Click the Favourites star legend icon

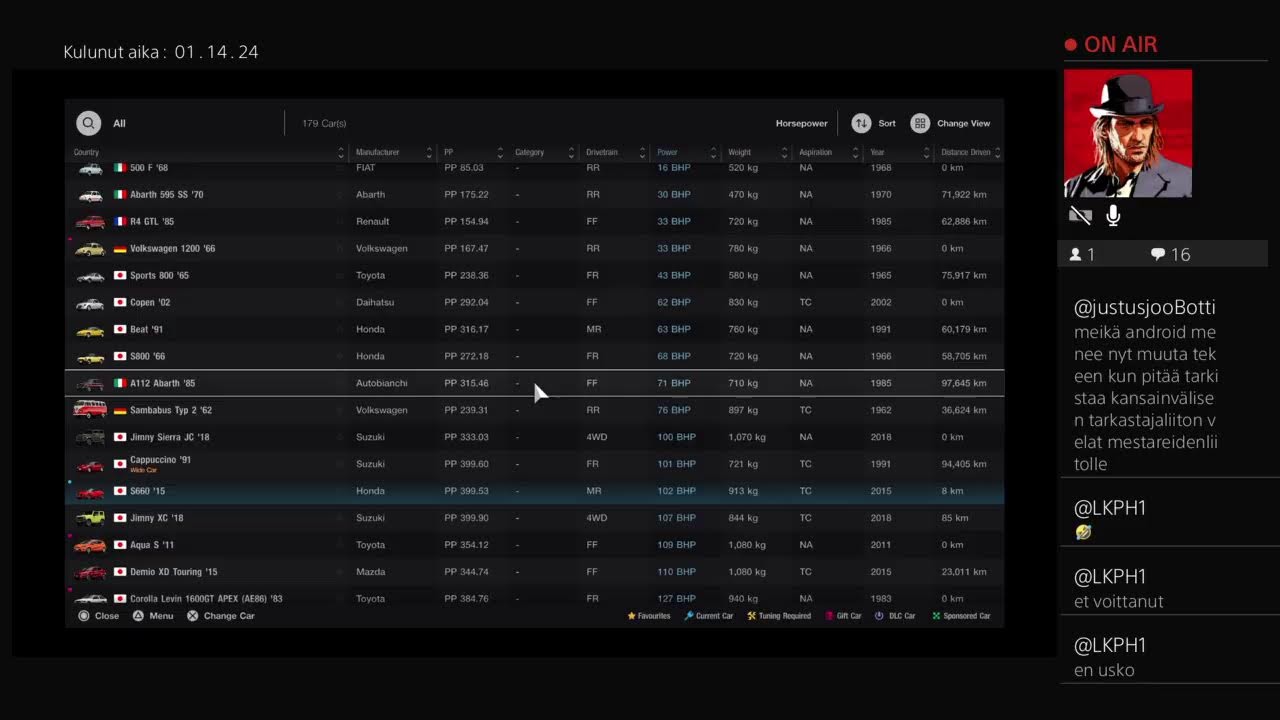click(631, 616)
